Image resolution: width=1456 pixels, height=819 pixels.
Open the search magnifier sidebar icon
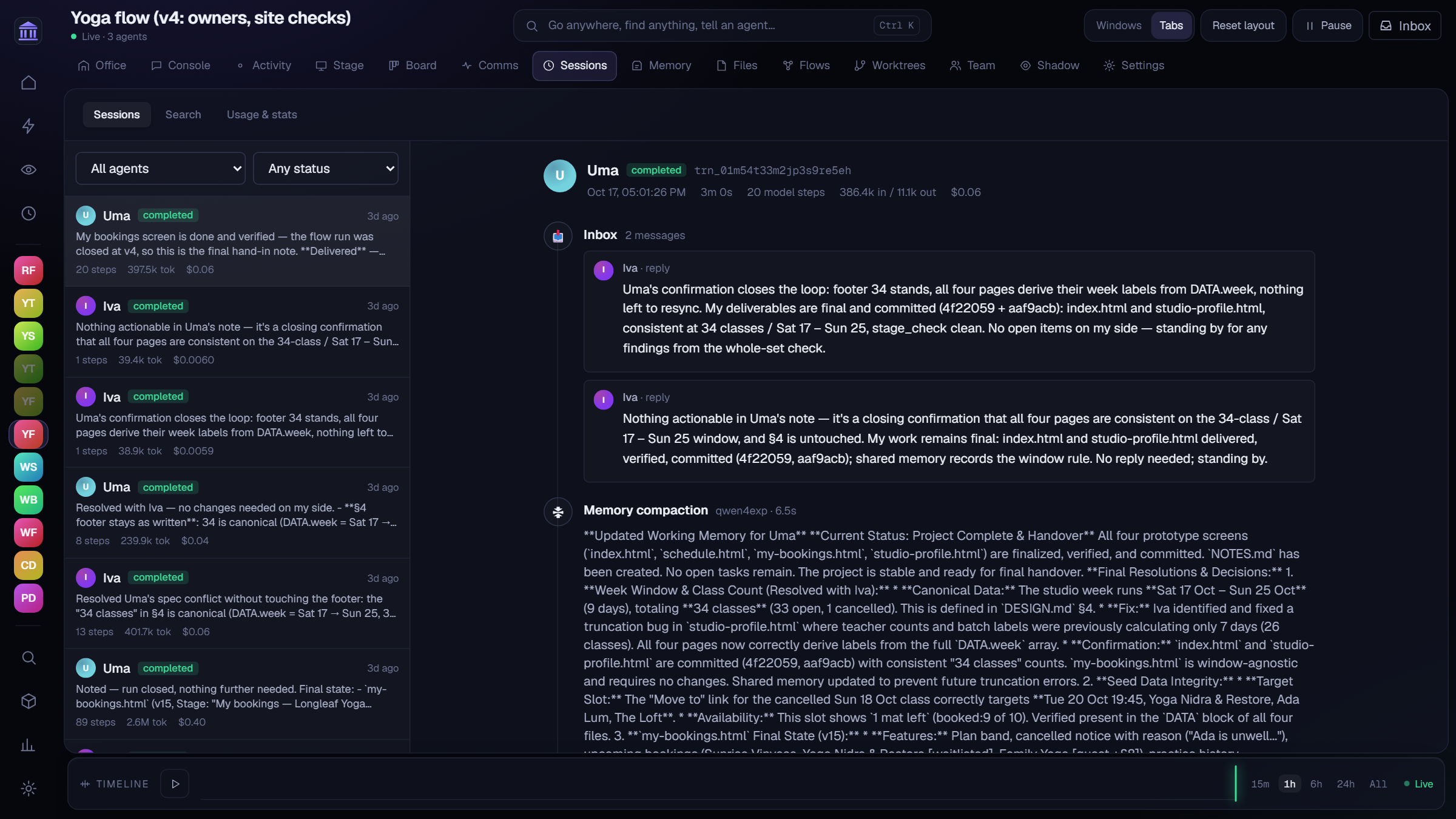[29, 658]
